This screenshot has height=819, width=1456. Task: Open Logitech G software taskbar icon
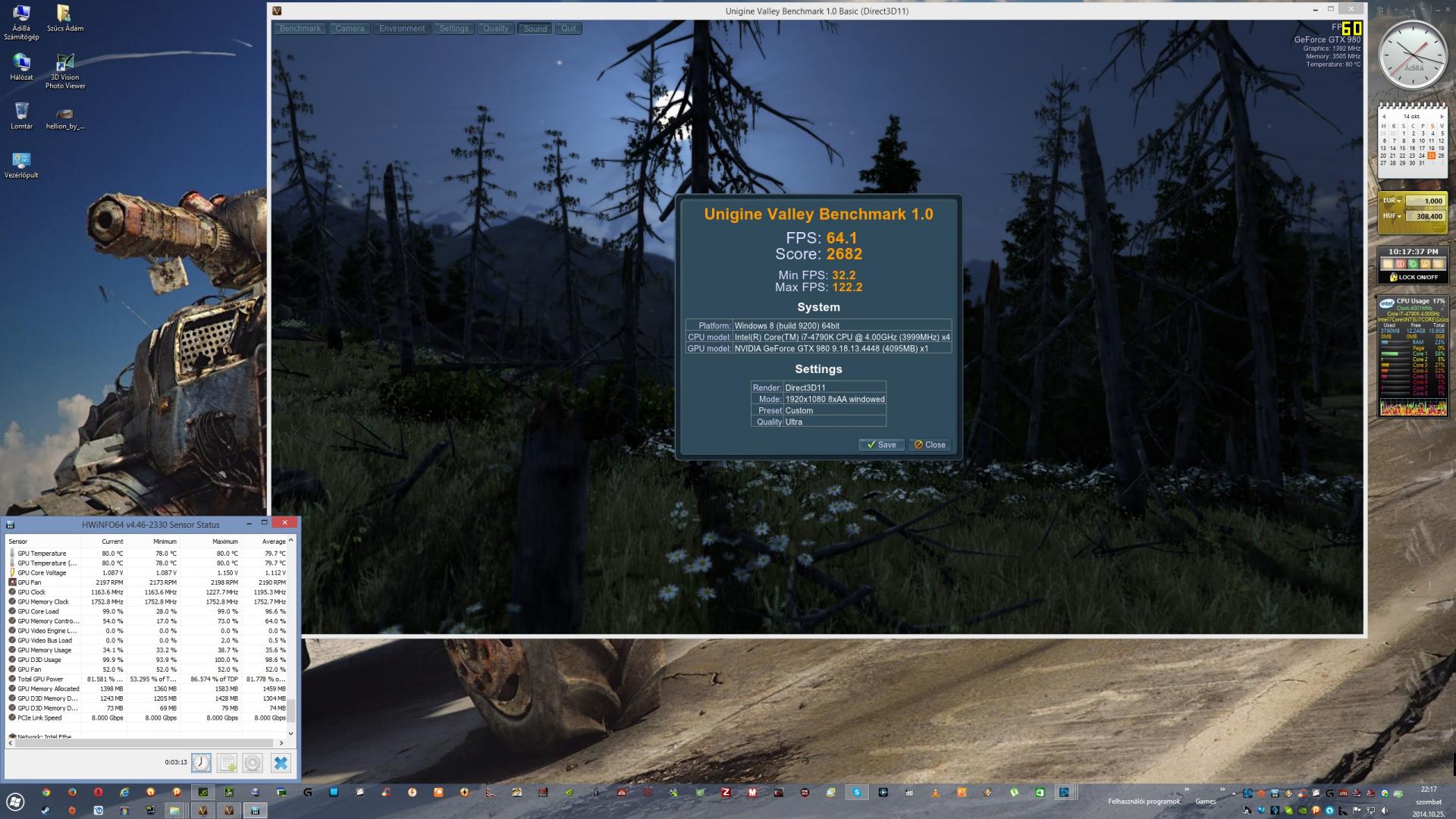coord(307,792)
